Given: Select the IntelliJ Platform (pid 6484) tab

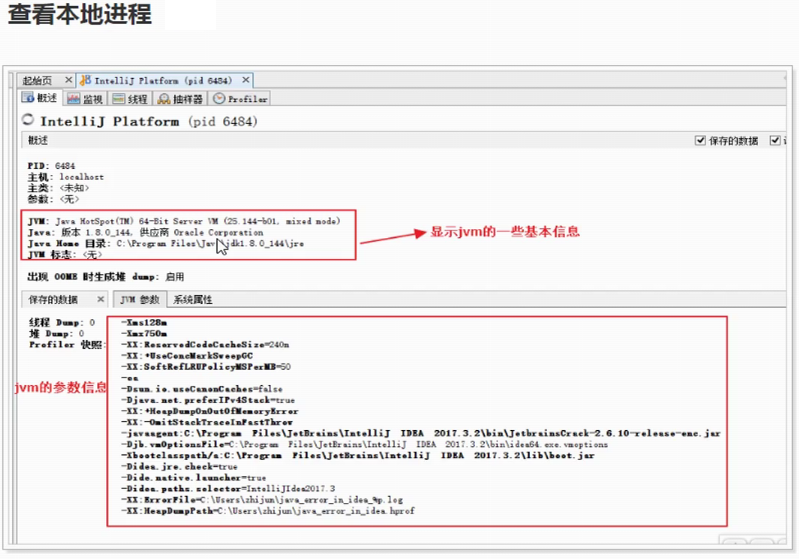Looking at the screenshot, I should point(163,81).
